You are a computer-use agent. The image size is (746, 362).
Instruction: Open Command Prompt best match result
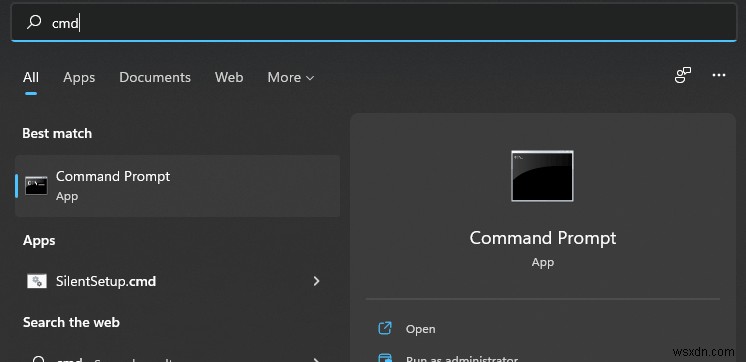point(177,186)
